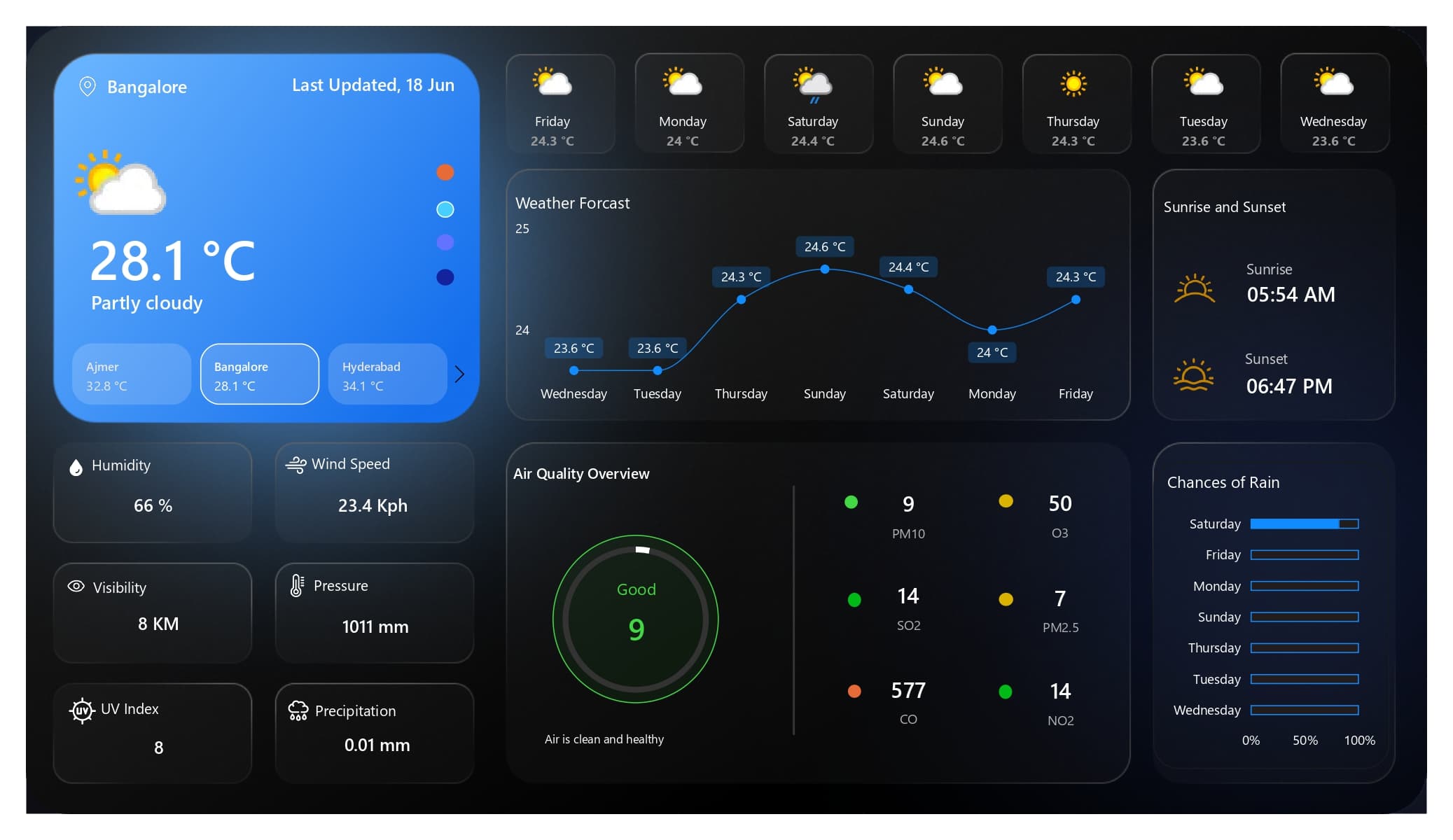Click the Thursday card sunny icon
The height and width of the screenshot is (840, 1453).
(x=1073, y=83)
